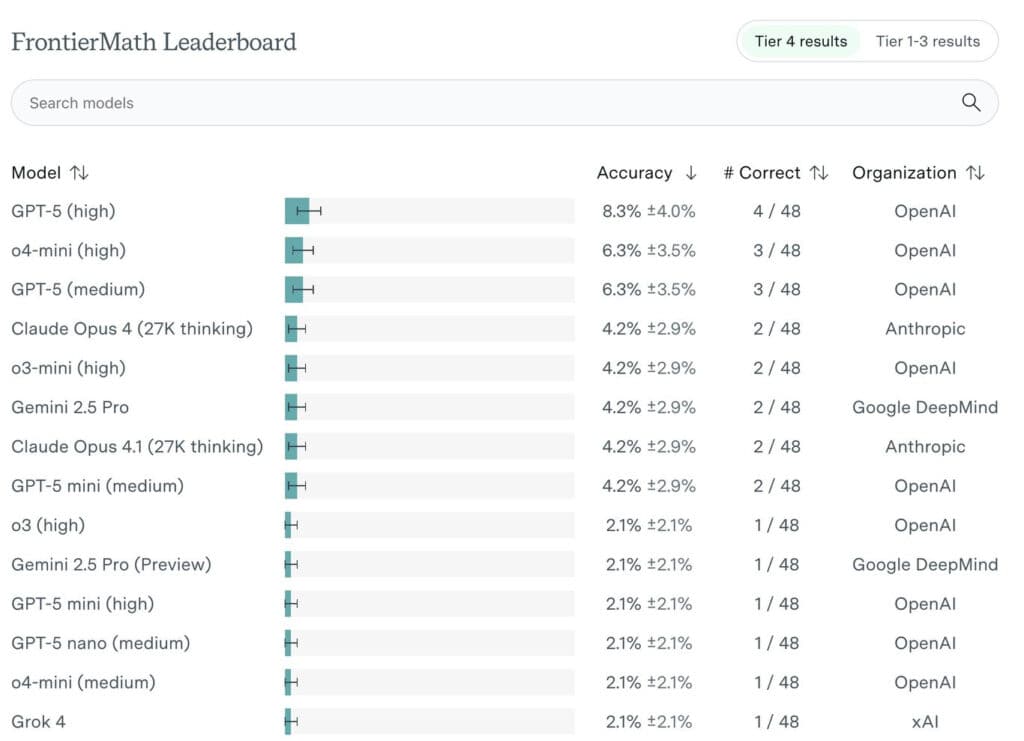Click the Accuracy column header
Screen dimensions: 1024x741
634,172
